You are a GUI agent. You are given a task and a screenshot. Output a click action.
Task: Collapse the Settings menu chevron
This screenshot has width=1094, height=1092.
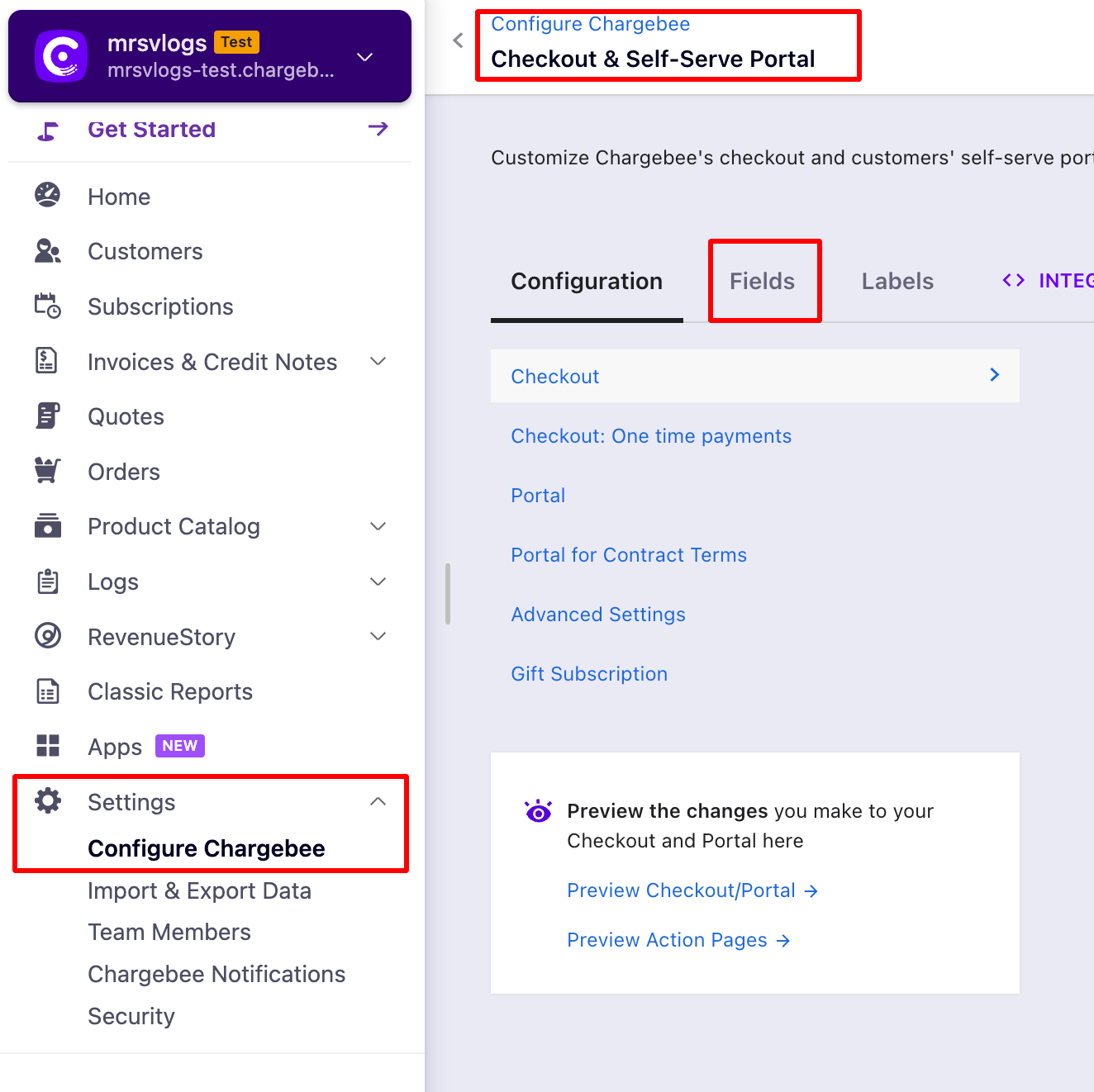point(378,801)
